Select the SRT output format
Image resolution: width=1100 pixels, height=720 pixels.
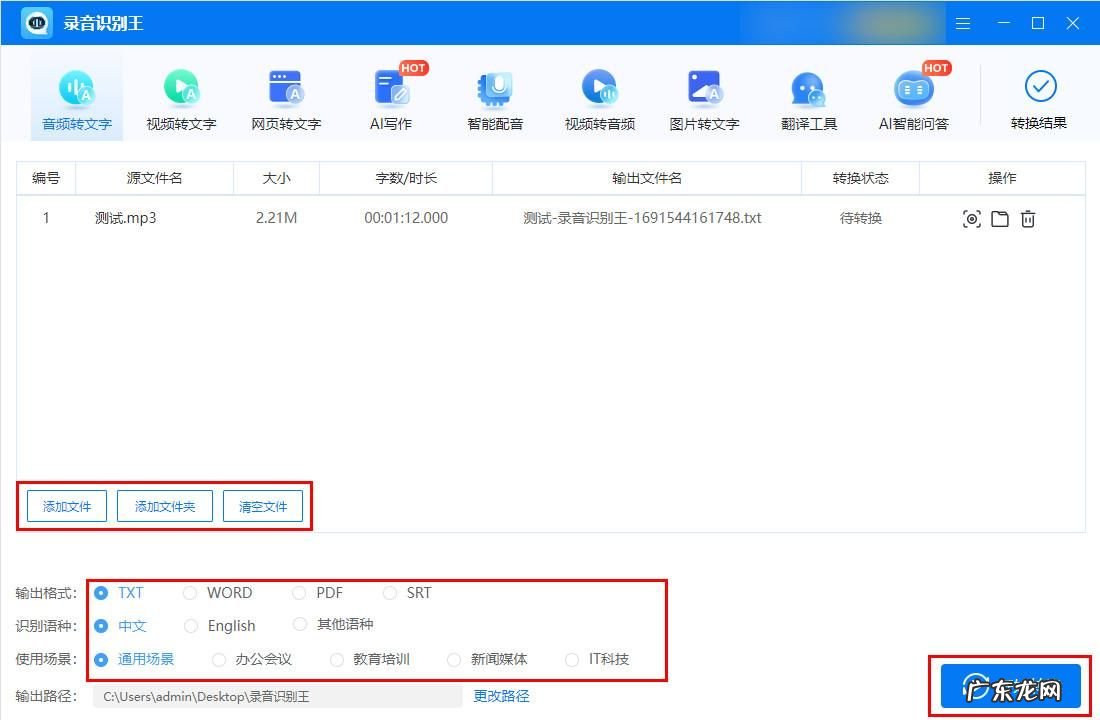coord(390,593)
